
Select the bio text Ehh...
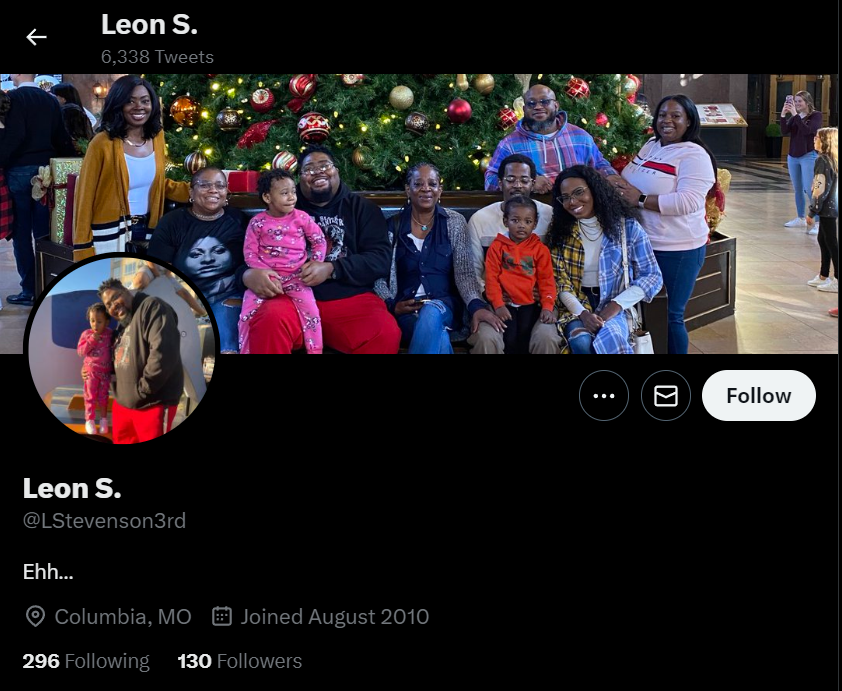[x=48, y=572]
